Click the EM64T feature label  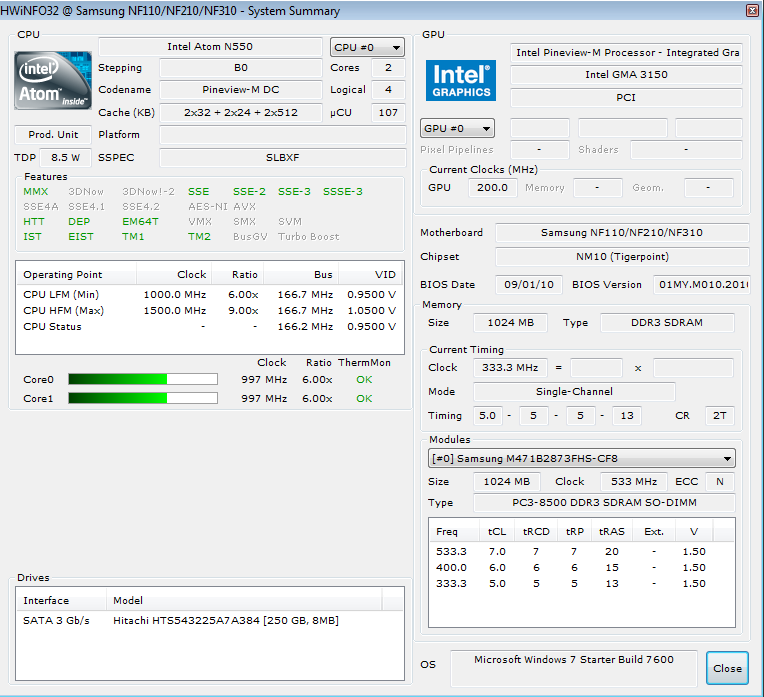coord(140,221)
